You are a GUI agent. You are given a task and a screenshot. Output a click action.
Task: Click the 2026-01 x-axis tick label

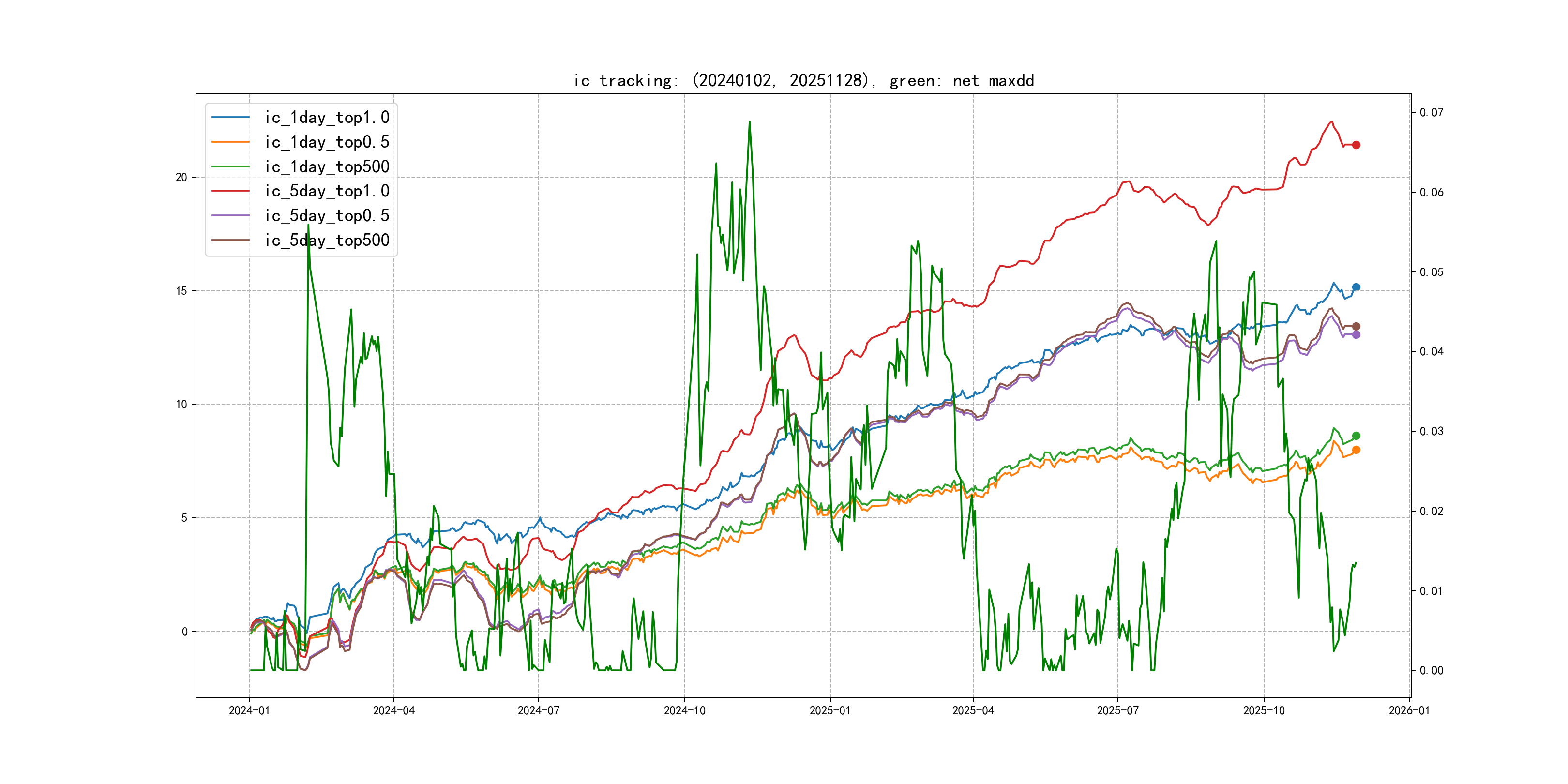1409,710
